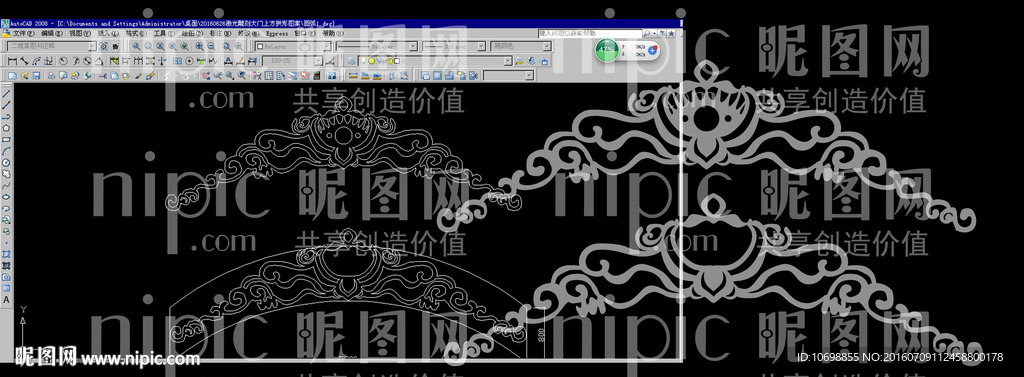Open the Express menu
Viewport: 1024px width, 377px height.
pos(277,34)
